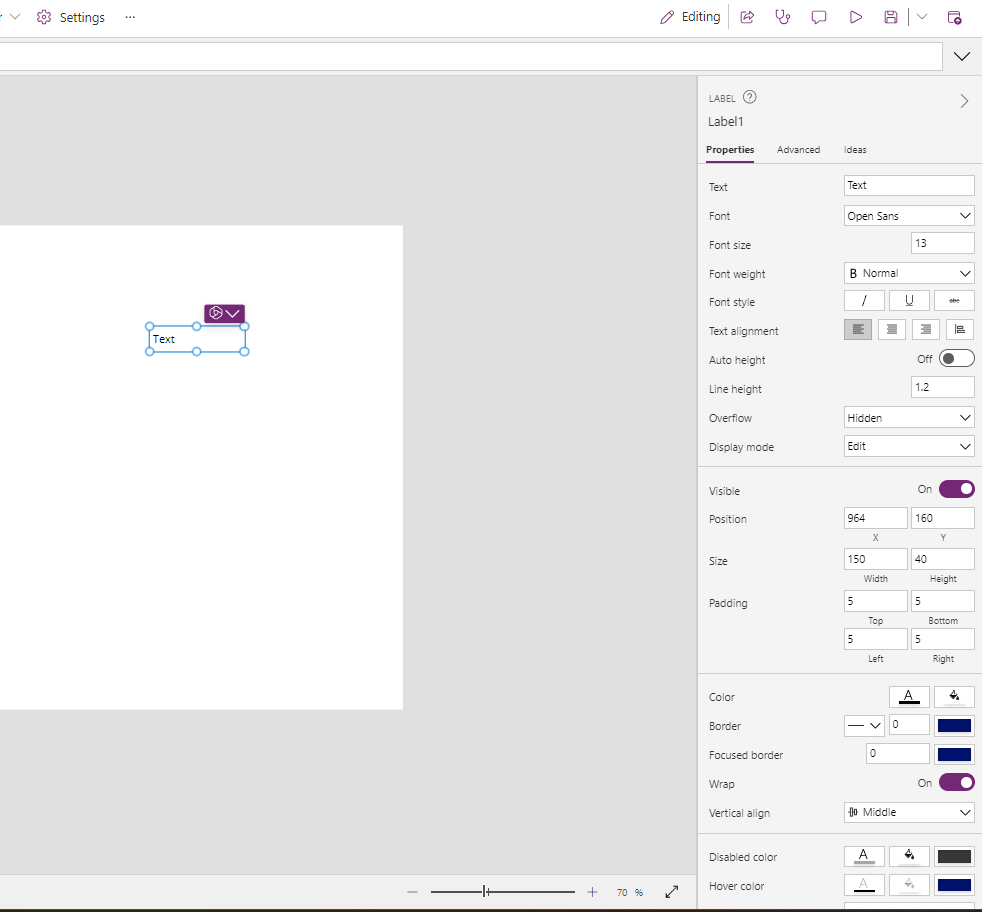
Task: Click the Padding Top field
Action: [x=875, y=601]
